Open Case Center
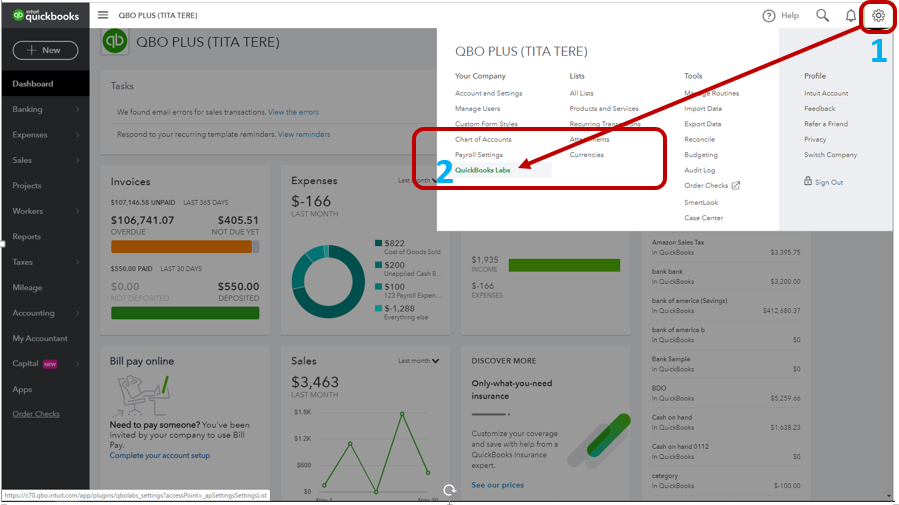Image resolution: width=899 pixels, height=505 pixels. pyautogui.click(x=703, y=218)
